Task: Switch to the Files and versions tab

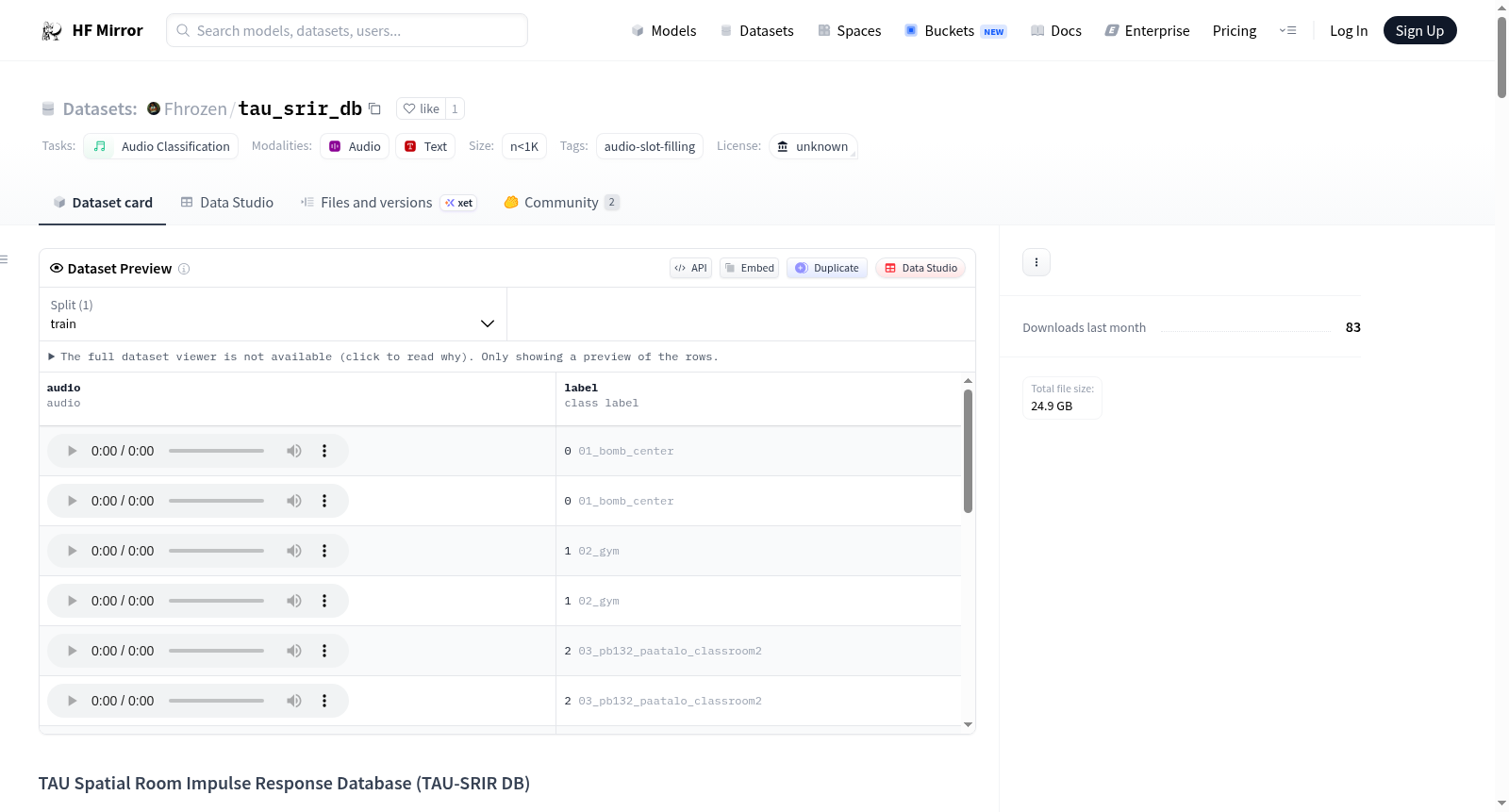Action: [x=389, y=202]
